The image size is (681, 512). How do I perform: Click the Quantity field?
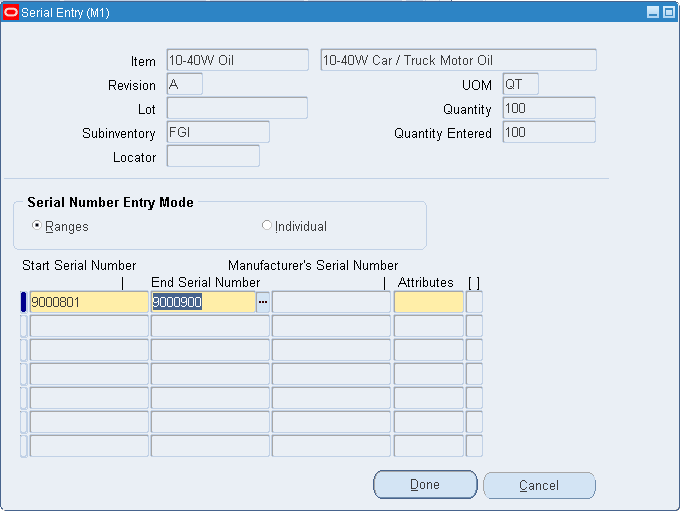click(549, 108)
